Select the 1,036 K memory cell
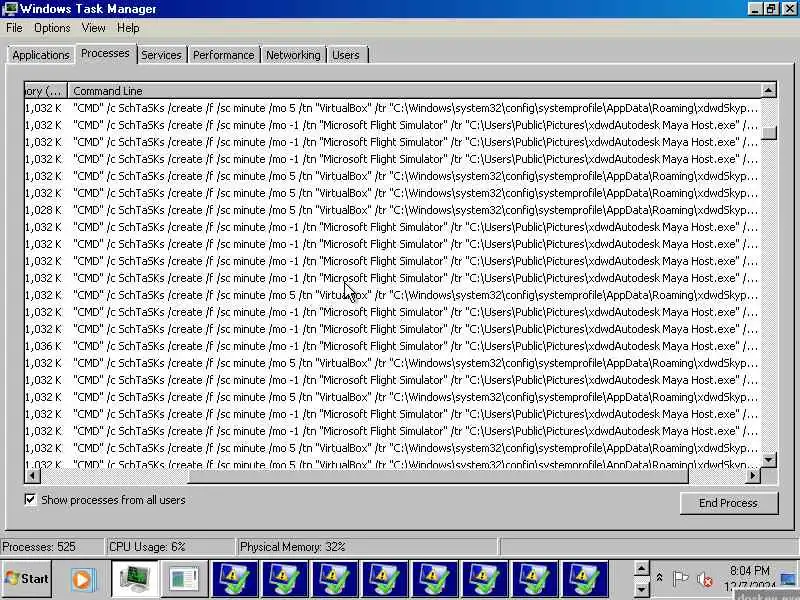The image size is (800, 600). click(x=44, y=346)
